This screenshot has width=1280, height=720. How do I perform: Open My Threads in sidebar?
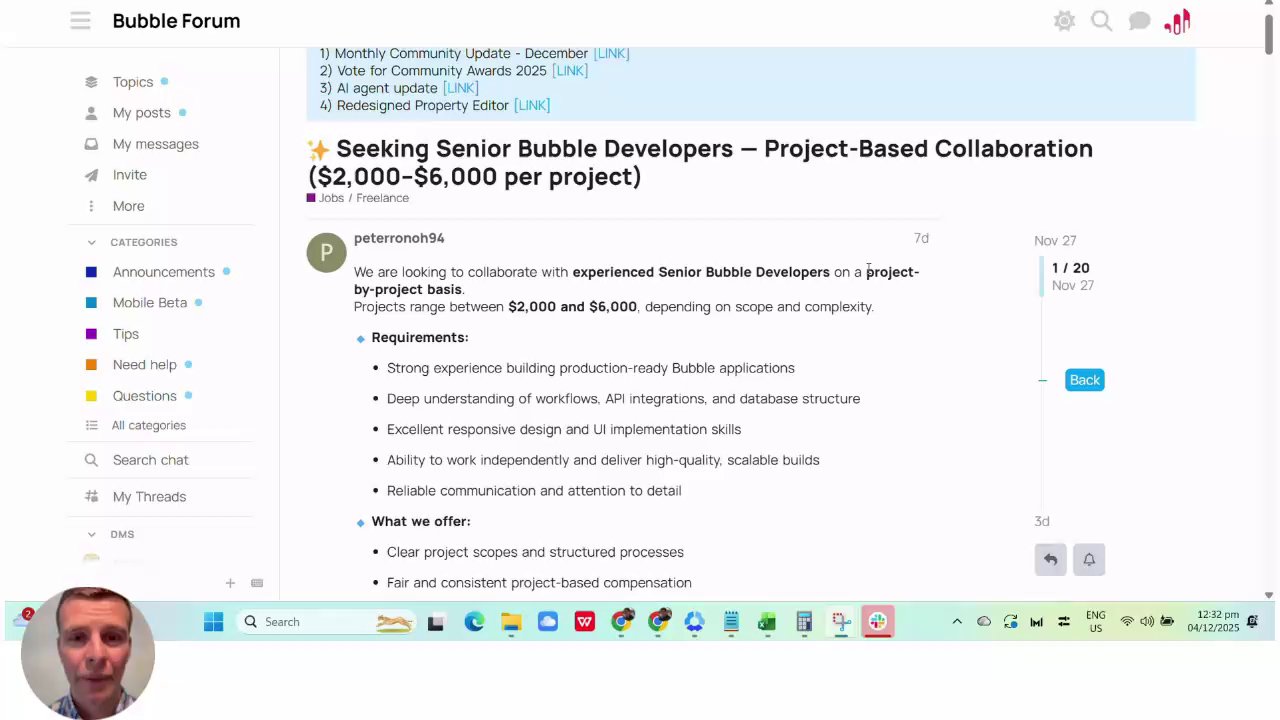pos(149,497)
